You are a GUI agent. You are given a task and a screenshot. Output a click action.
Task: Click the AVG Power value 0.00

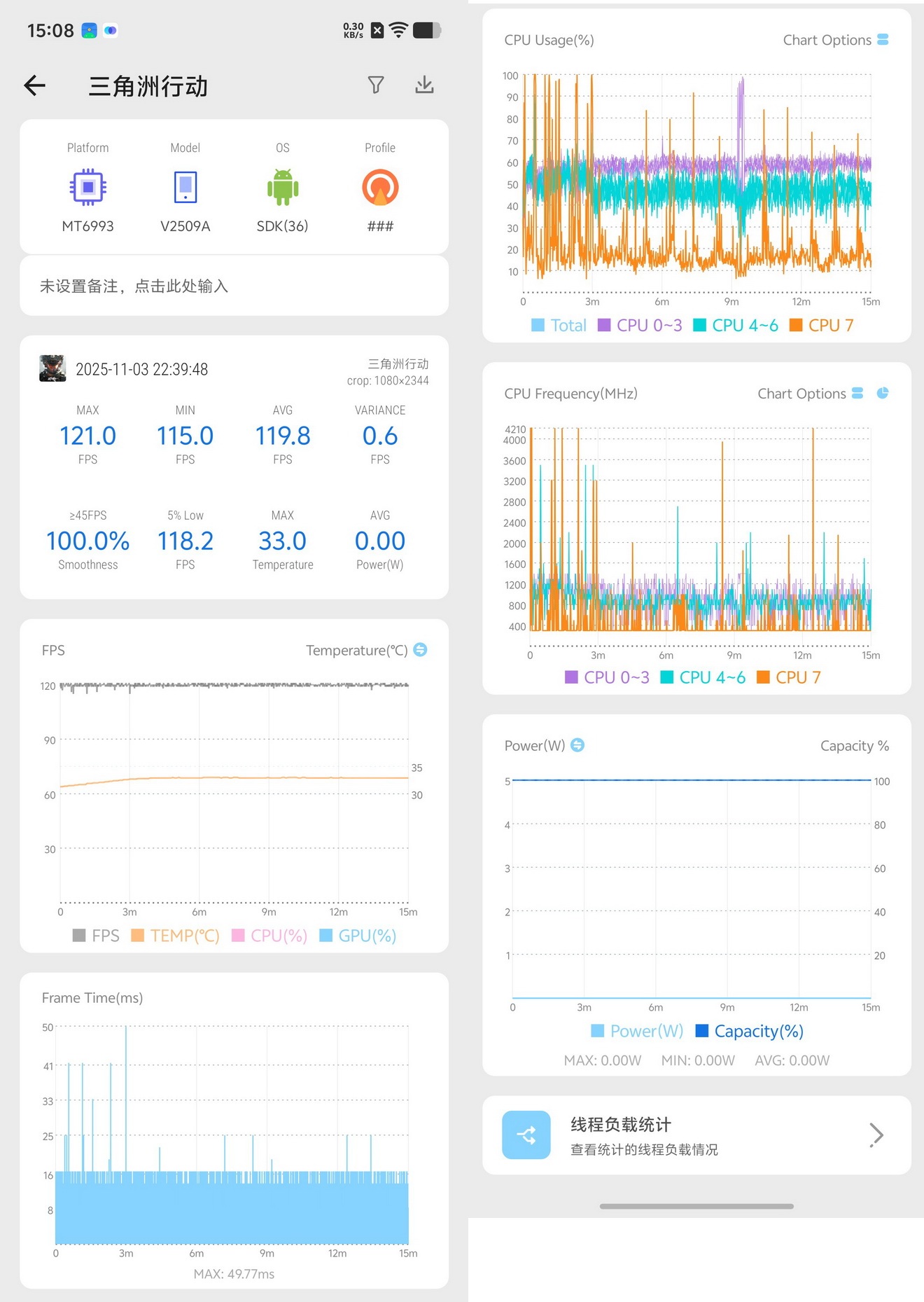380,541
